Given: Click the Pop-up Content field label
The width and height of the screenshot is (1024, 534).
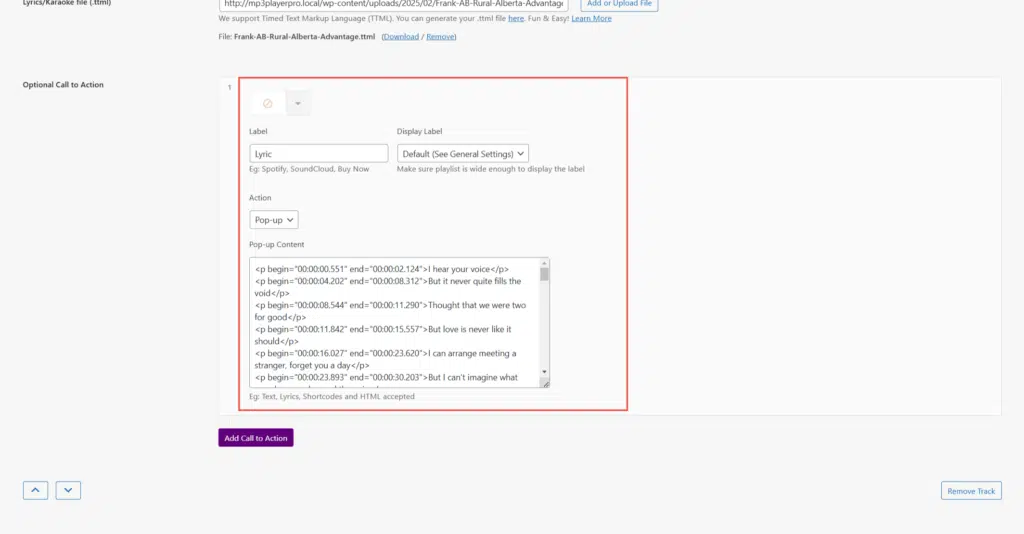Looking at the screenshot, I should coord(276,245).
